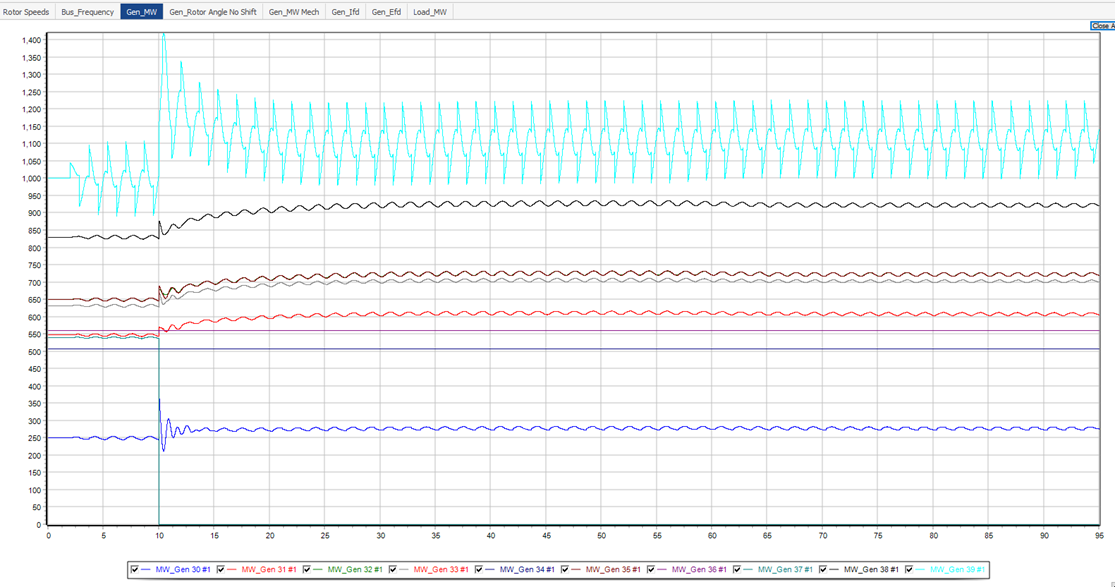
Task: Toggle the MW_Gen 35 #1 series checkbox
Action: coord(565,569)
